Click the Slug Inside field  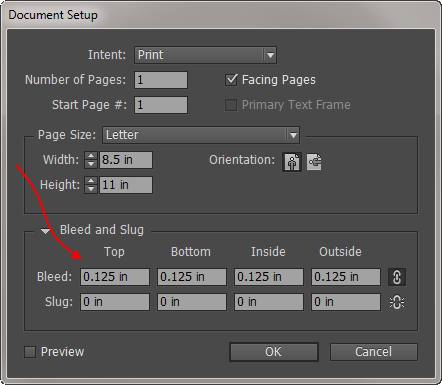(x=269, y=302)
